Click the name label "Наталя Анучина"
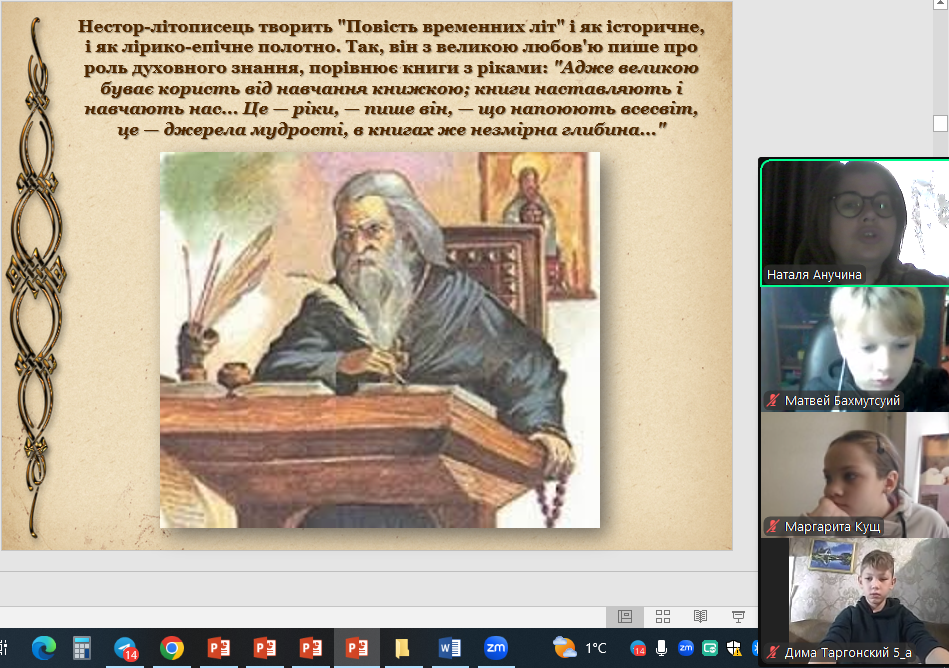 [814, 275]
